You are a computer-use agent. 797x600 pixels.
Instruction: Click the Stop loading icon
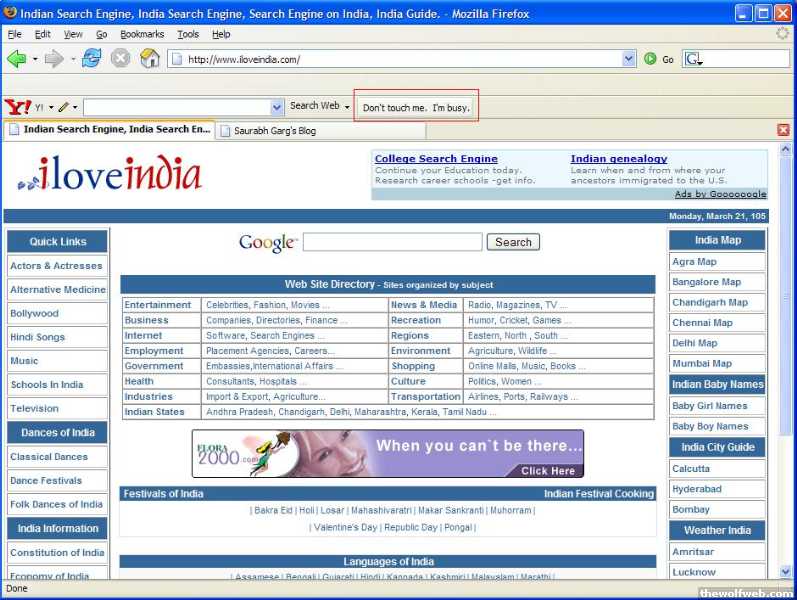tap(120, 58)
